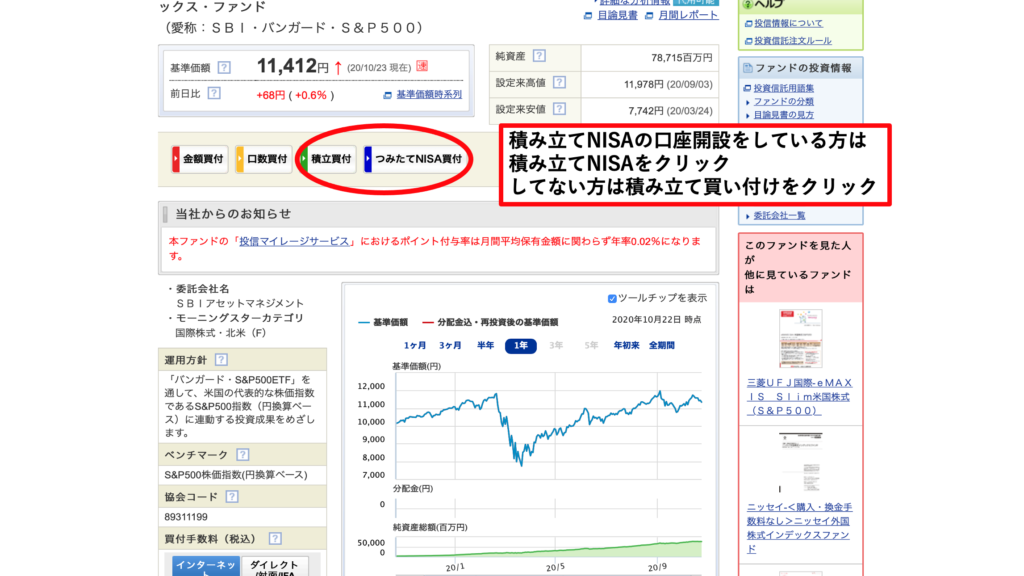Viewport: 1024px width, 576px height.
Task: Open help icon beside 設定来安値
Action: click(x=559, y=109)
